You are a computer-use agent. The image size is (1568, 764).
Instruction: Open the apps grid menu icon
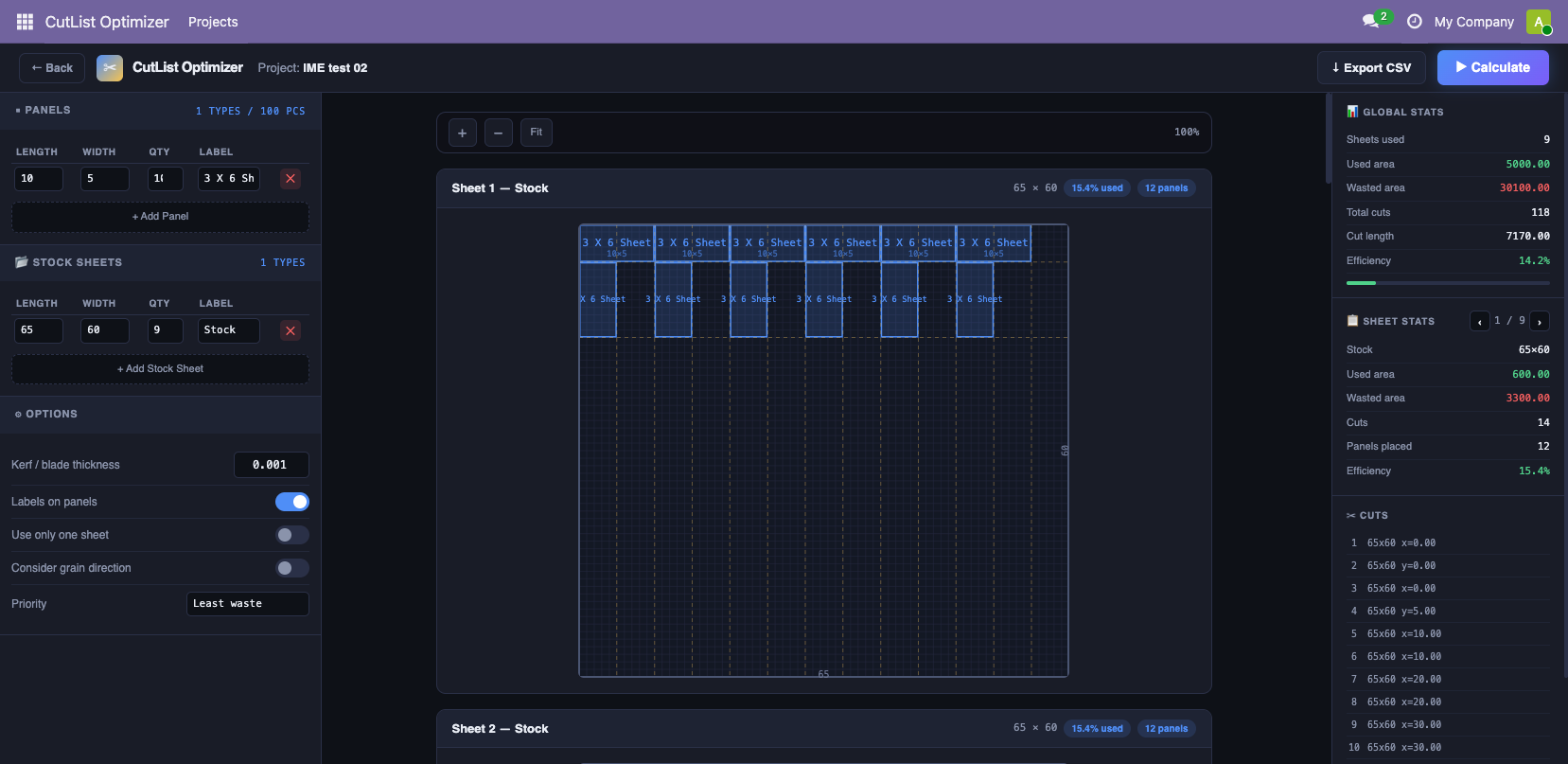[x=25, y=22]
